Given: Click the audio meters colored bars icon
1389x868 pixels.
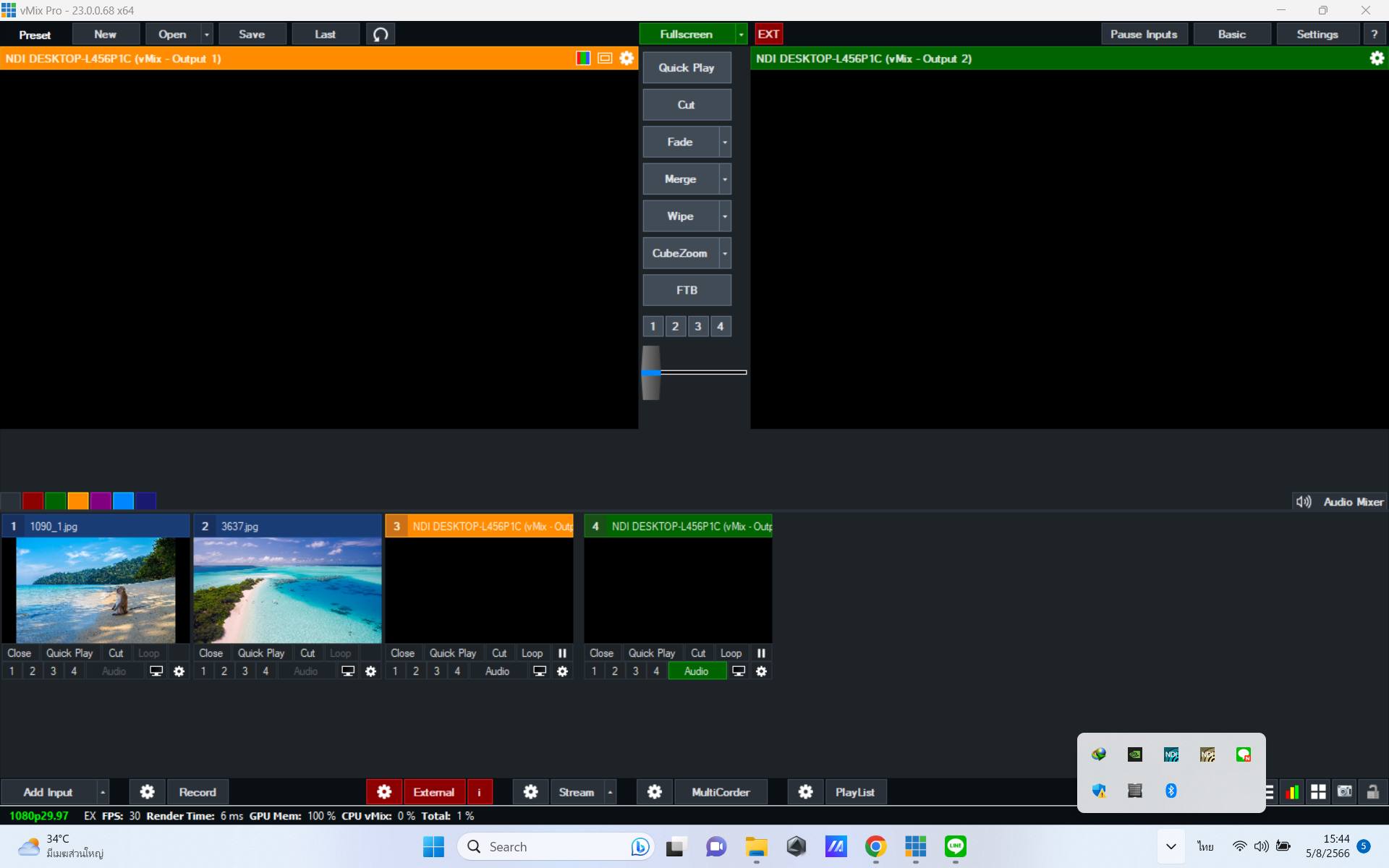Looking at the screenshot, I should click(1292, 792).
